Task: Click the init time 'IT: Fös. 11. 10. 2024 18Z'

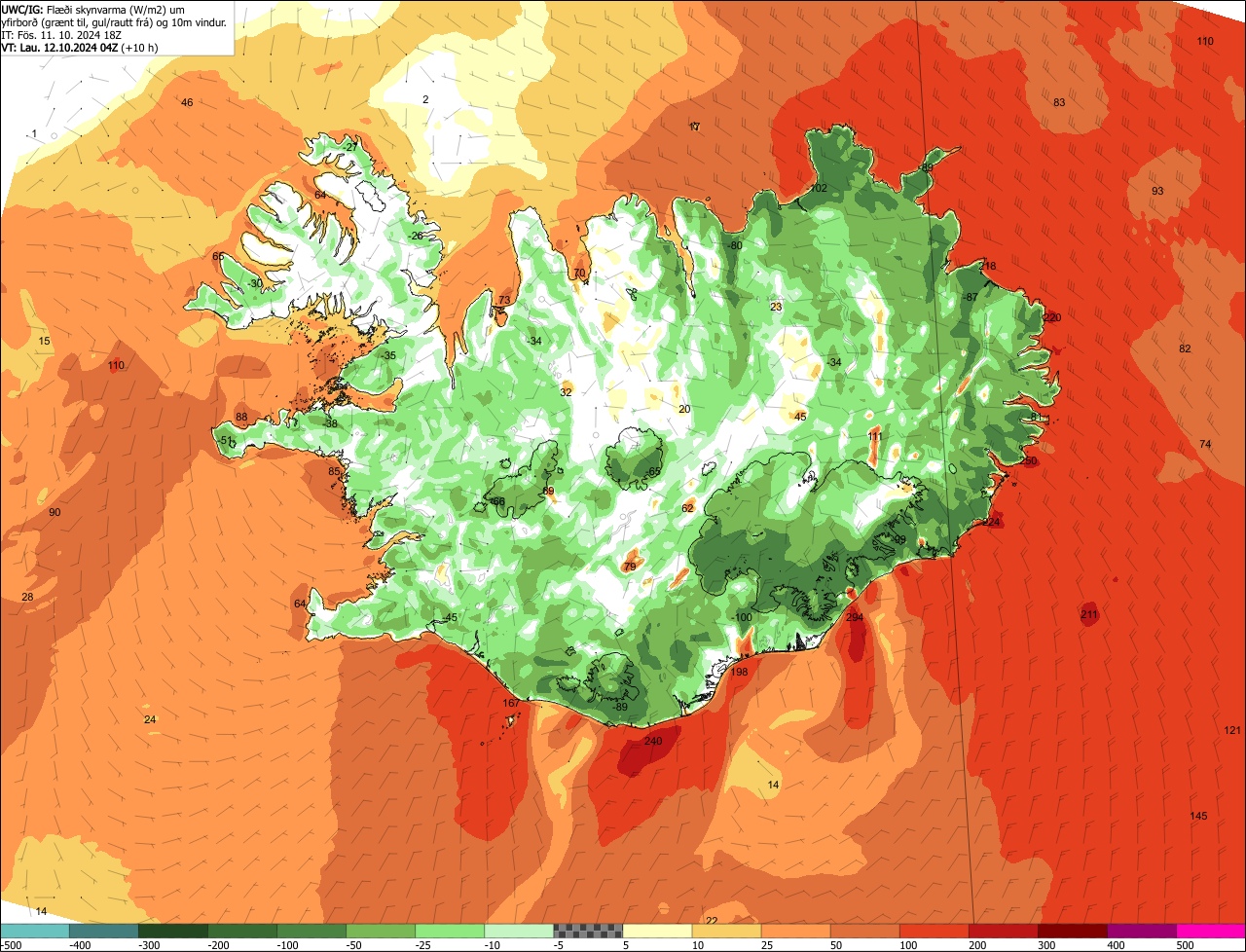Action: 61,34
